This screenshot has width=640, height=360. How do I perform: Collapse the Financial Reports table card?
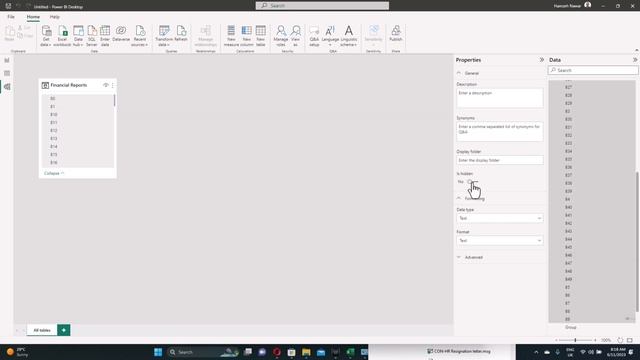click(54, 173)
